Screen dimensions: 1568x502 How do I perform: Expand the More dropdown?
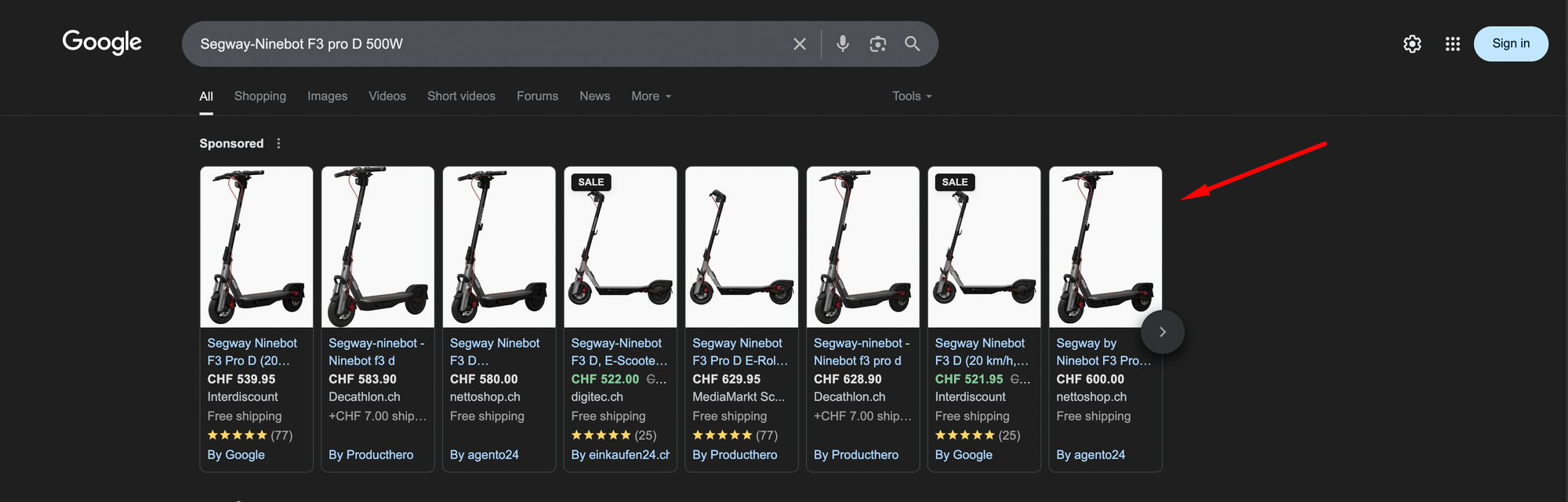(652, 96)
